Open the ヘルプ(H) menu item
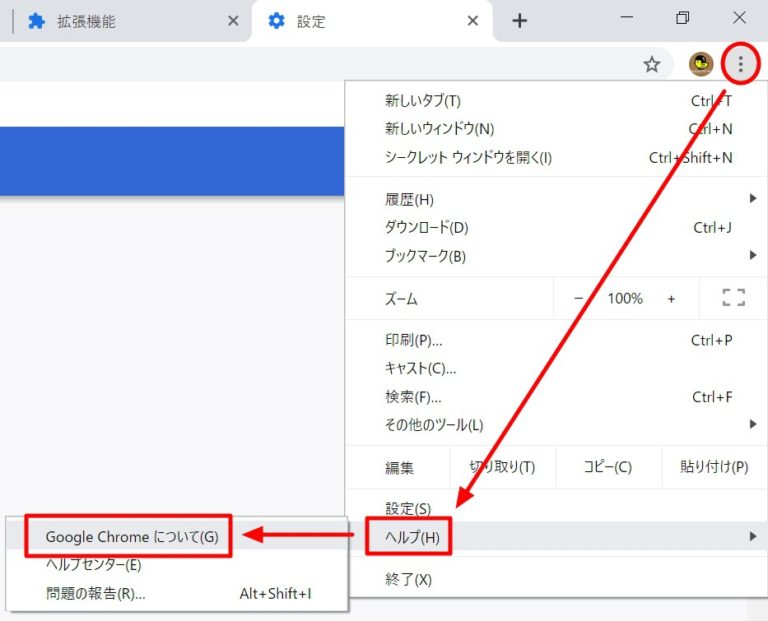 pyautogui.click(x=412, y=537)
